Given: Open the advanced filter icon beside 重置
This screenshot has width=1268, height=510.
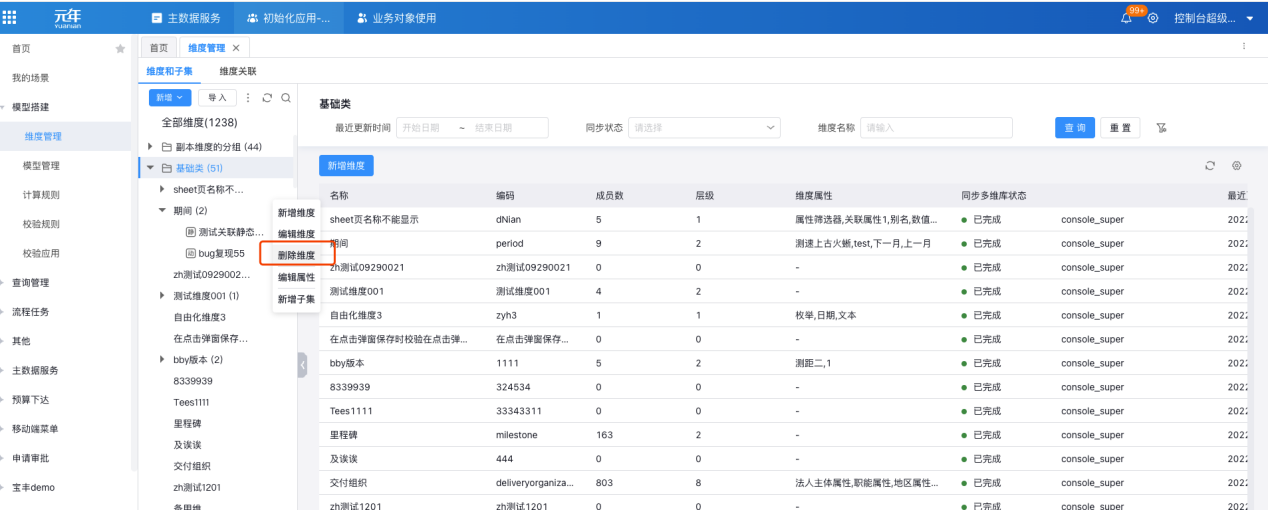Looking at the screenshot, I should point(1161,128).
